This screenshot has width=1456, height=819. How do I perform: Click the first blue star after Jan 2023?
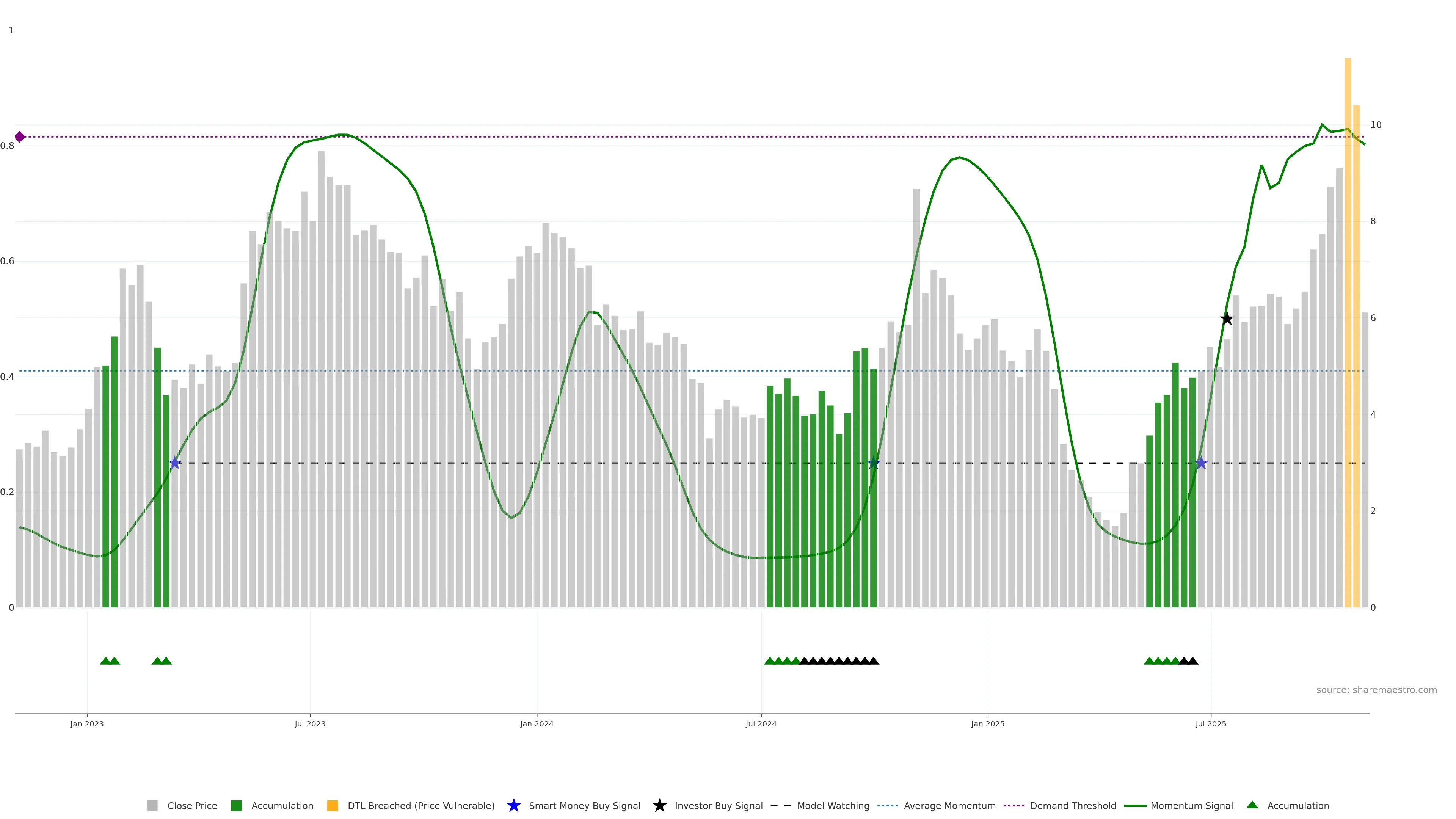coord(175,463)
